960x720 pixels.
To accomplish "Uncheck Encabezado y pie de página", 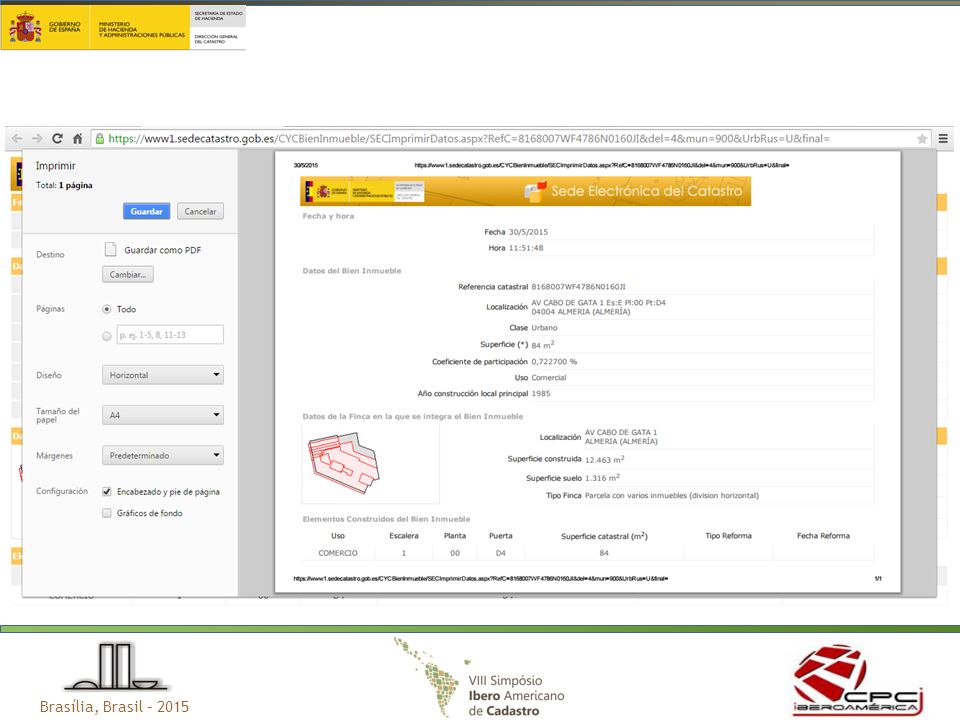I will 107,492.
